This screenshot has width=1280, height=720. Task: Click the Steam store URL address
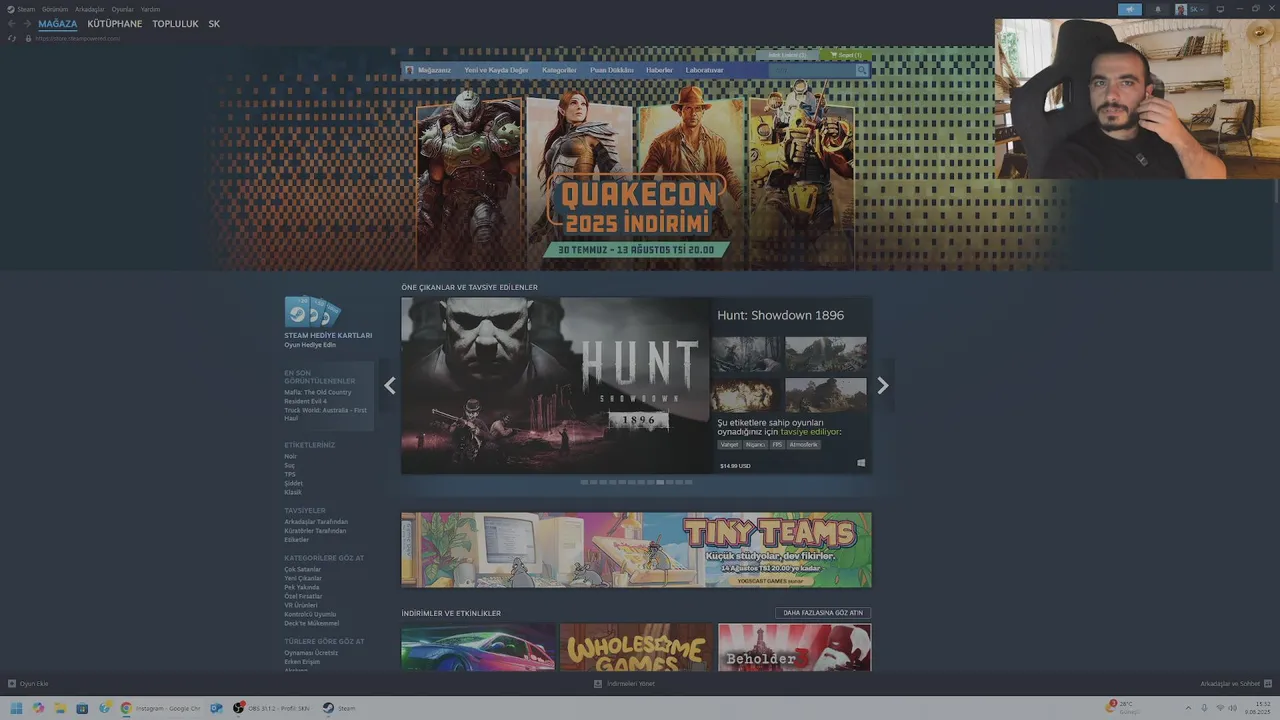click(x=77, y=38)
